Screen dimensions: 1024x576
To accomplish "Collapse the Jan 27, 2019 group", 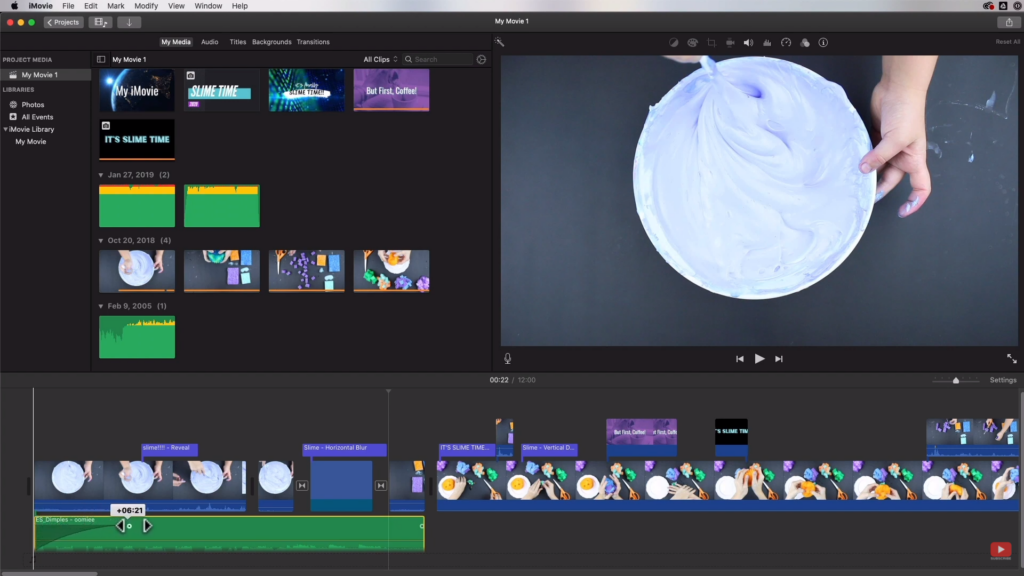I will click(101, 175).
